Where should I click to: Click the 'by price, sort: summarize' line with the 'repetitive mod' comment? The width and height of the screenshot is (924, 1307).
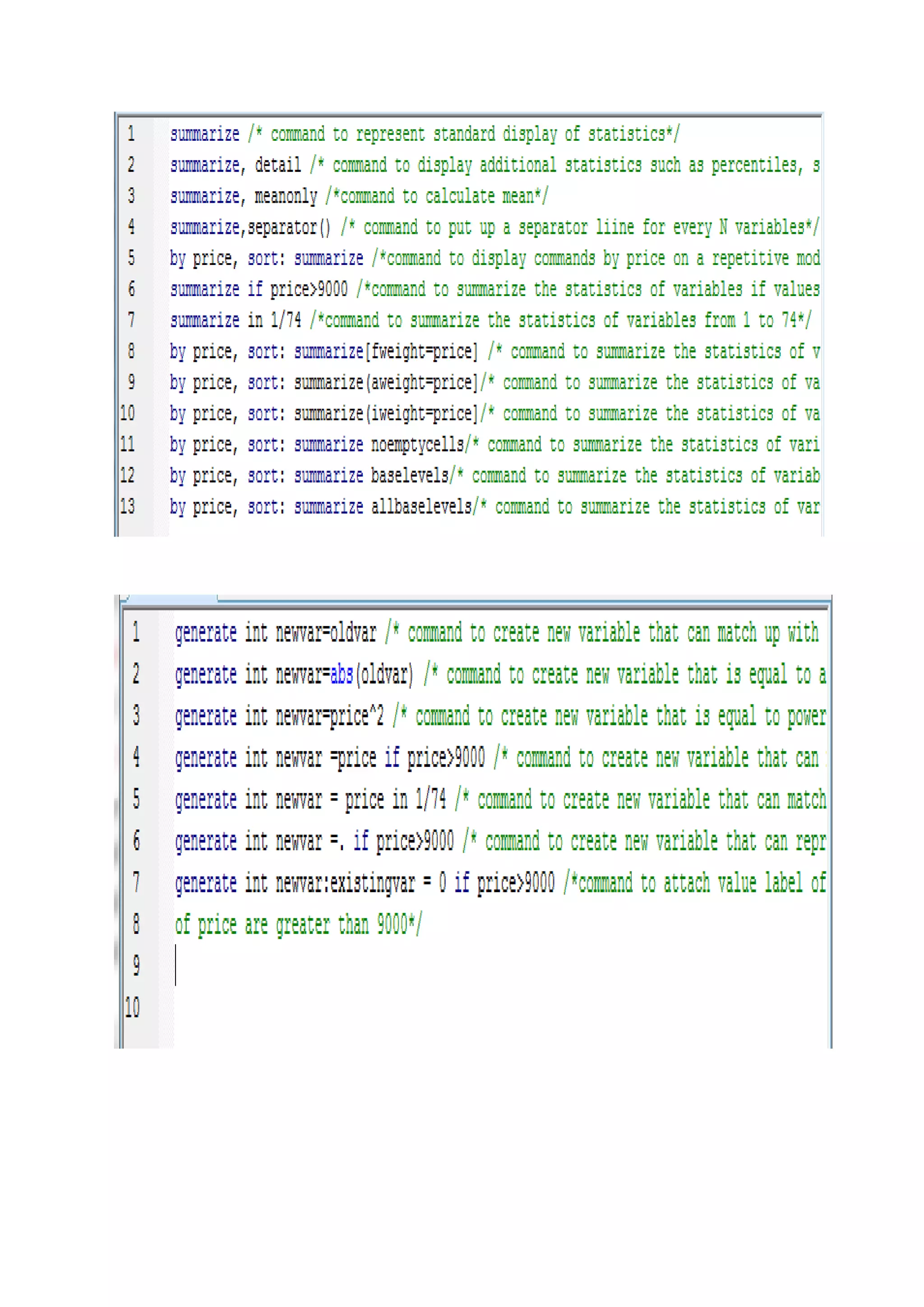point(495,259)
